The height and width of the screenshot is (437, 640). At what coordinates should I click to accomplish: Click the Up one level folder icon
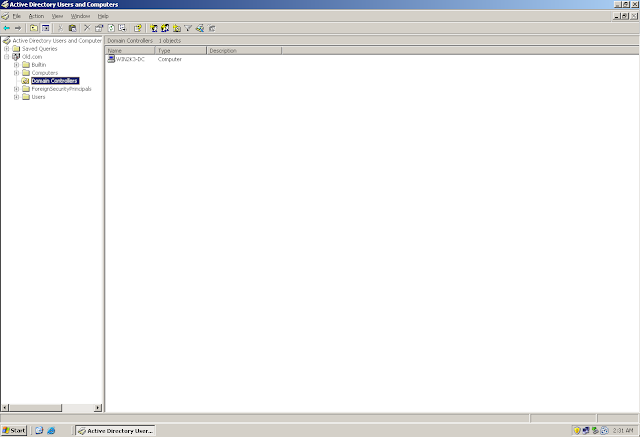point(34,28)
